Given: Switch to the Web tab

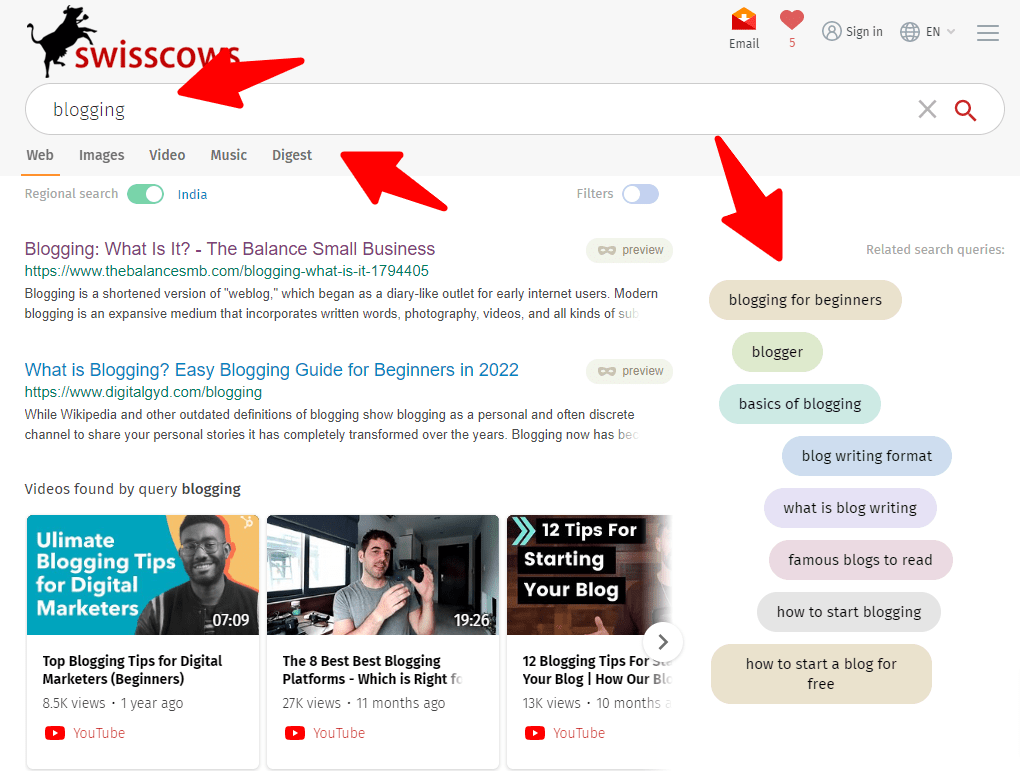Looking at the screenshot, I should click(40, 155).
